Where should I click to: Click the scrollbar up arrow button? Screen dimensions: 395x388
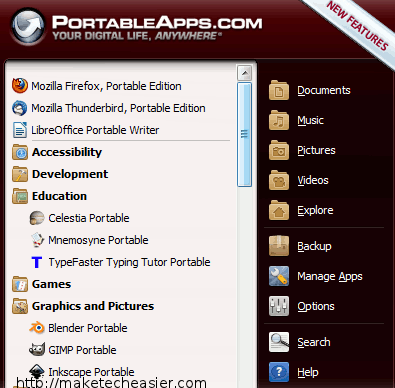[x=244, y=73]
